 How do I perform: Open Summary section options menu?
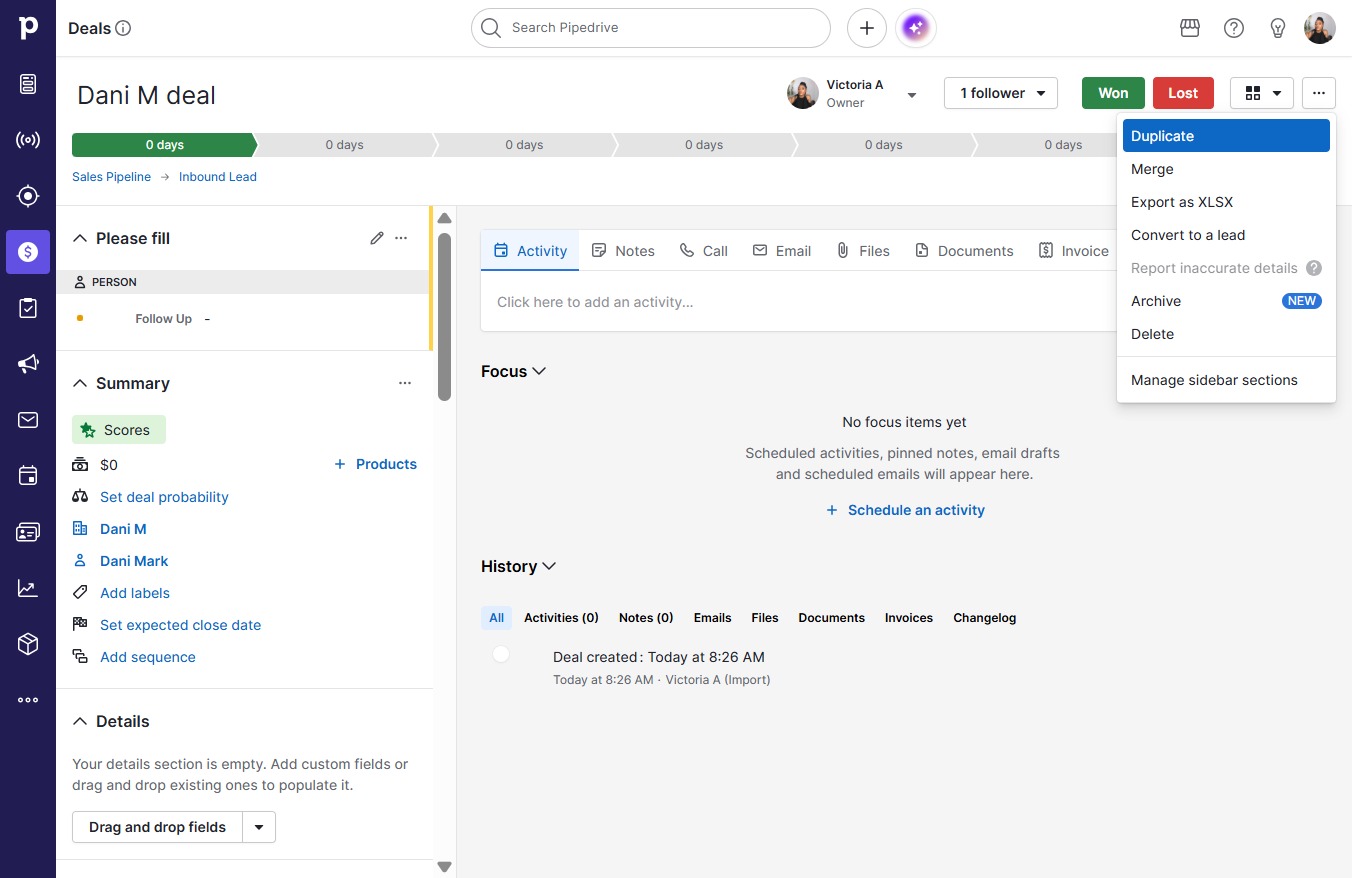[405, 383]
